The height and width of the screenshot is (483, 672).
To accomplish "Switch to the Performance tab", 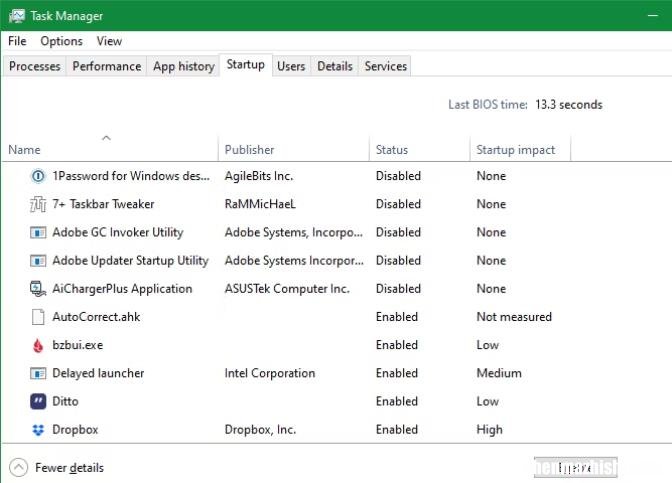I will coord(107,66).
